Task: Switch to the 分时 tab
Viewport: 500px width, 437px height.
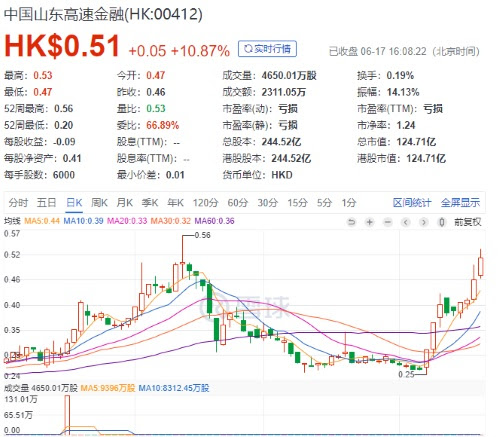Action: coord(18,202)
